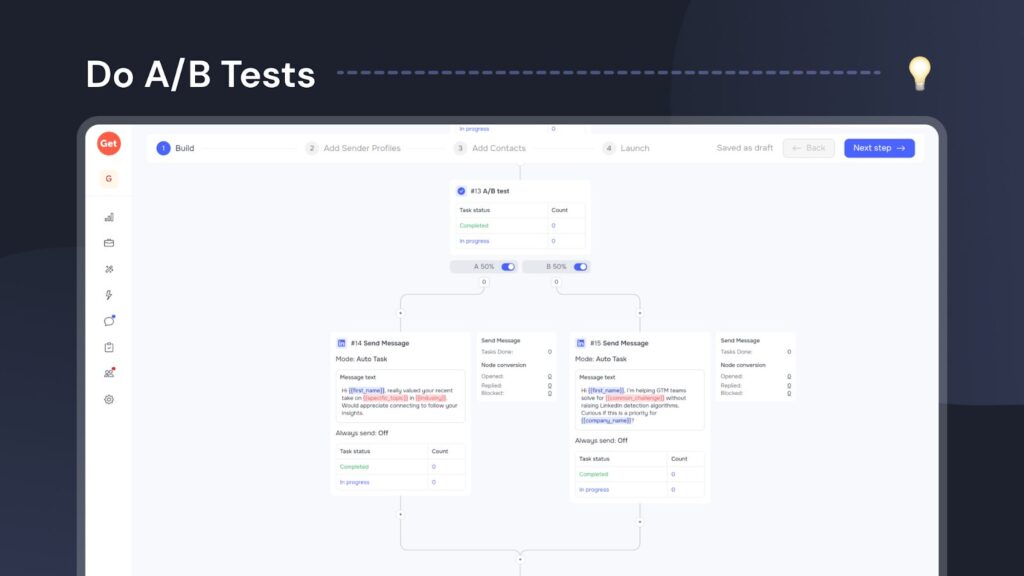Click the Next step button

pos(878,147)
